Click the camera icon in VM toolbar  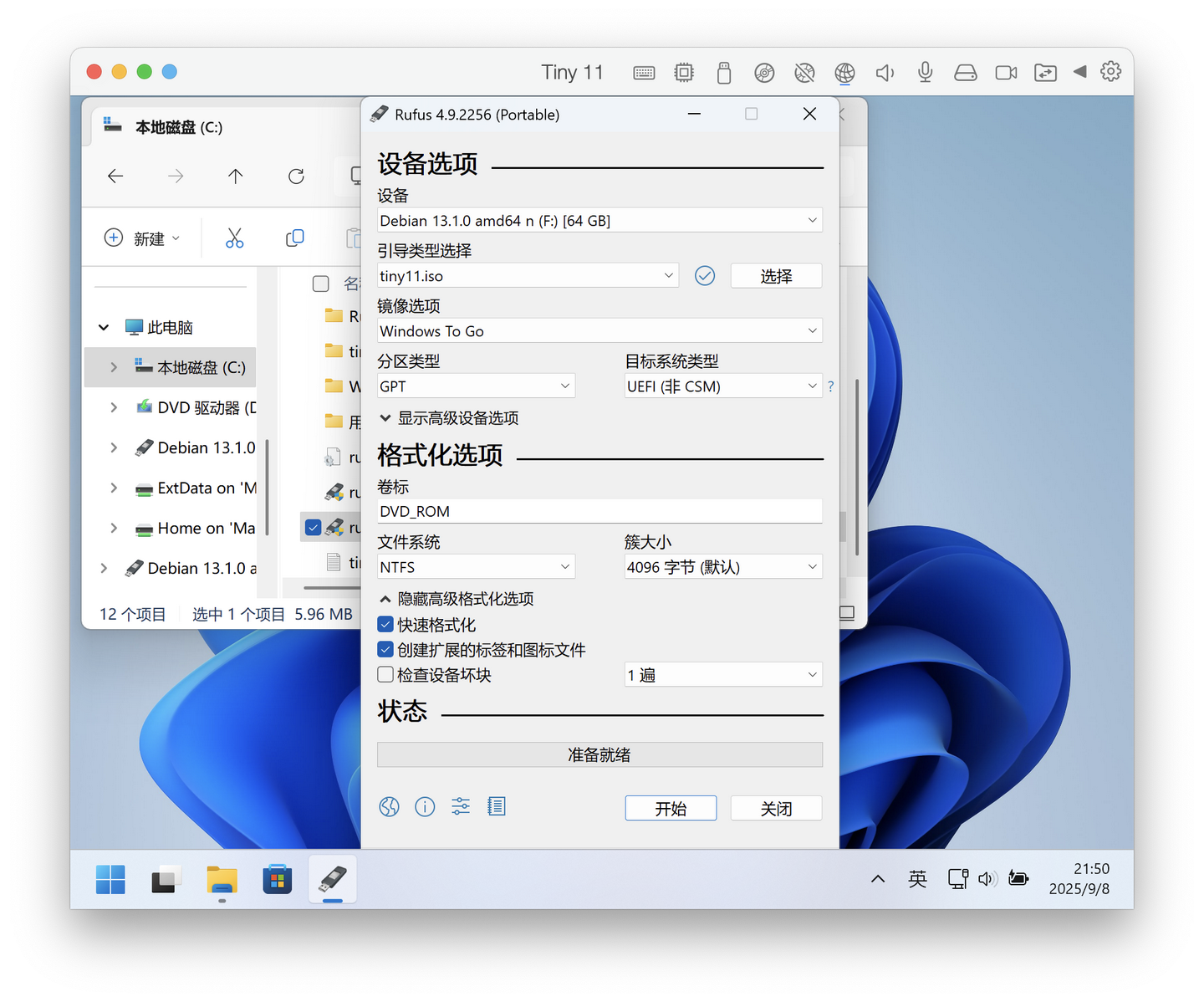(1006, 73)
